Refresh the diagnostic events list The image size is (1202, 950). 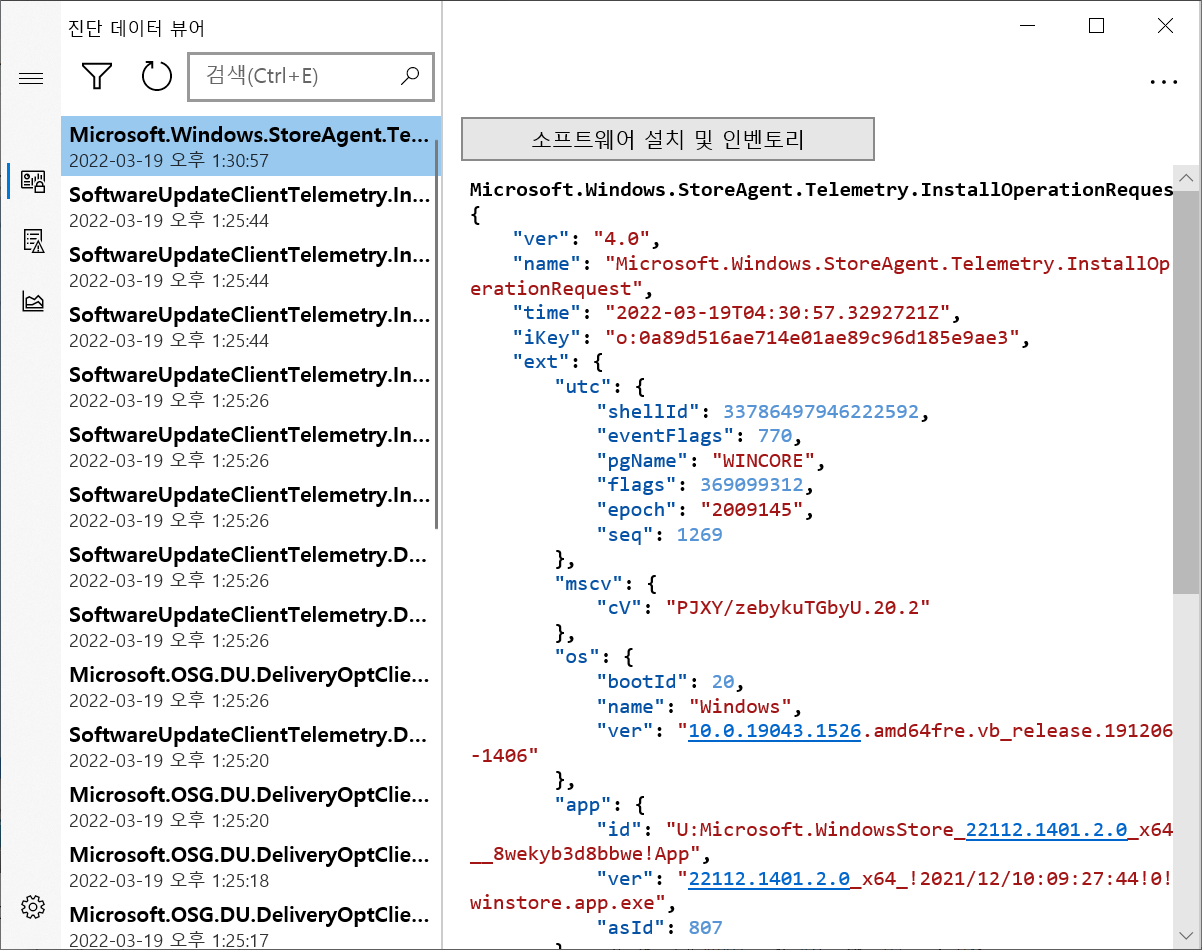point(156,76)
